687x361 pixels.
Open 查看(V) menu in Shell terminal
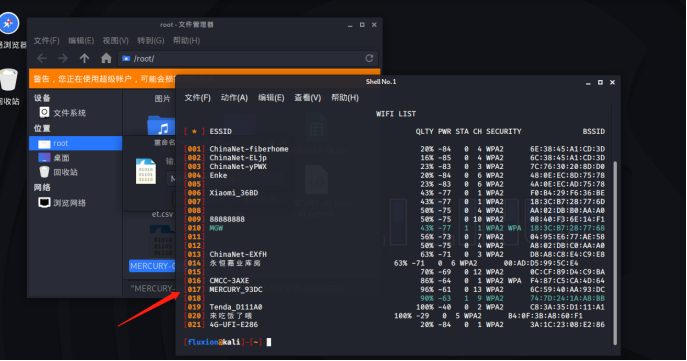308,98
